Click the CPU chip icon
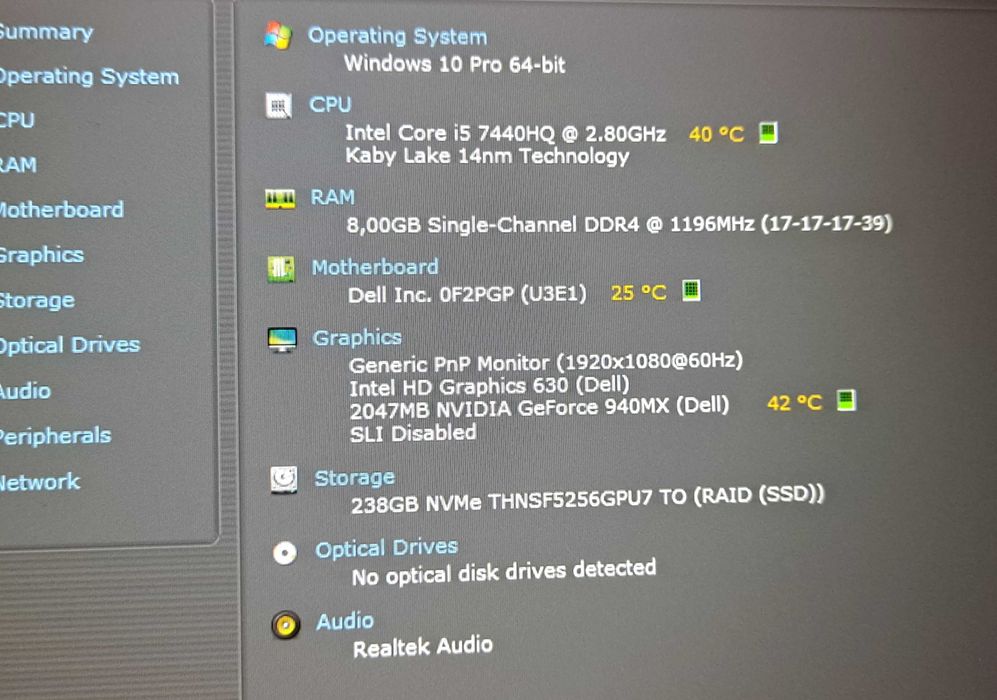997x700 pixels. tap(278, 106)
